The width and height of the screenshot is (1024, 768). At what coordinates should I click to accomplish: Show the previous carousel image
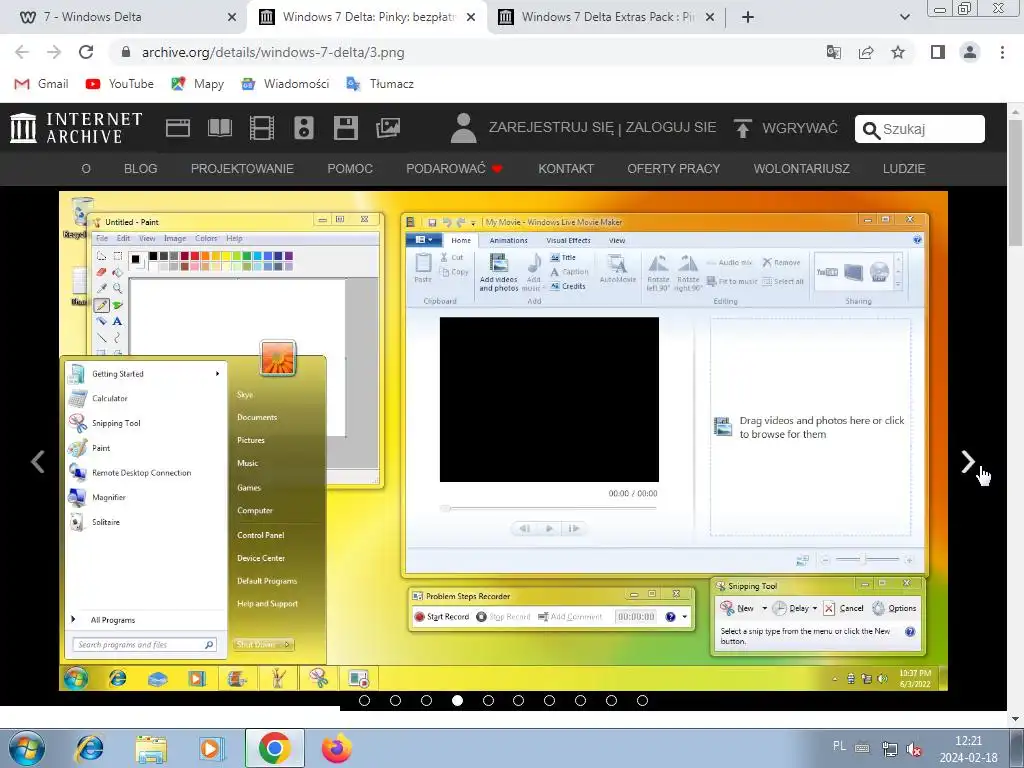(x=38, y=462)
